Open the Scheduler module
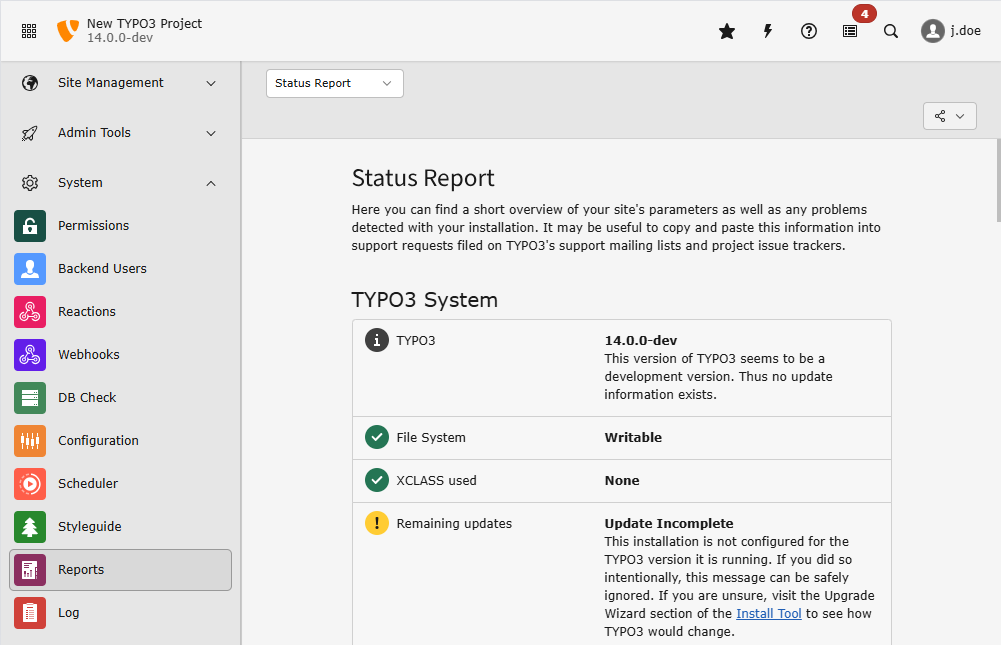The height and width of the screenshot is (645, 1001). [x=87, y=484]
